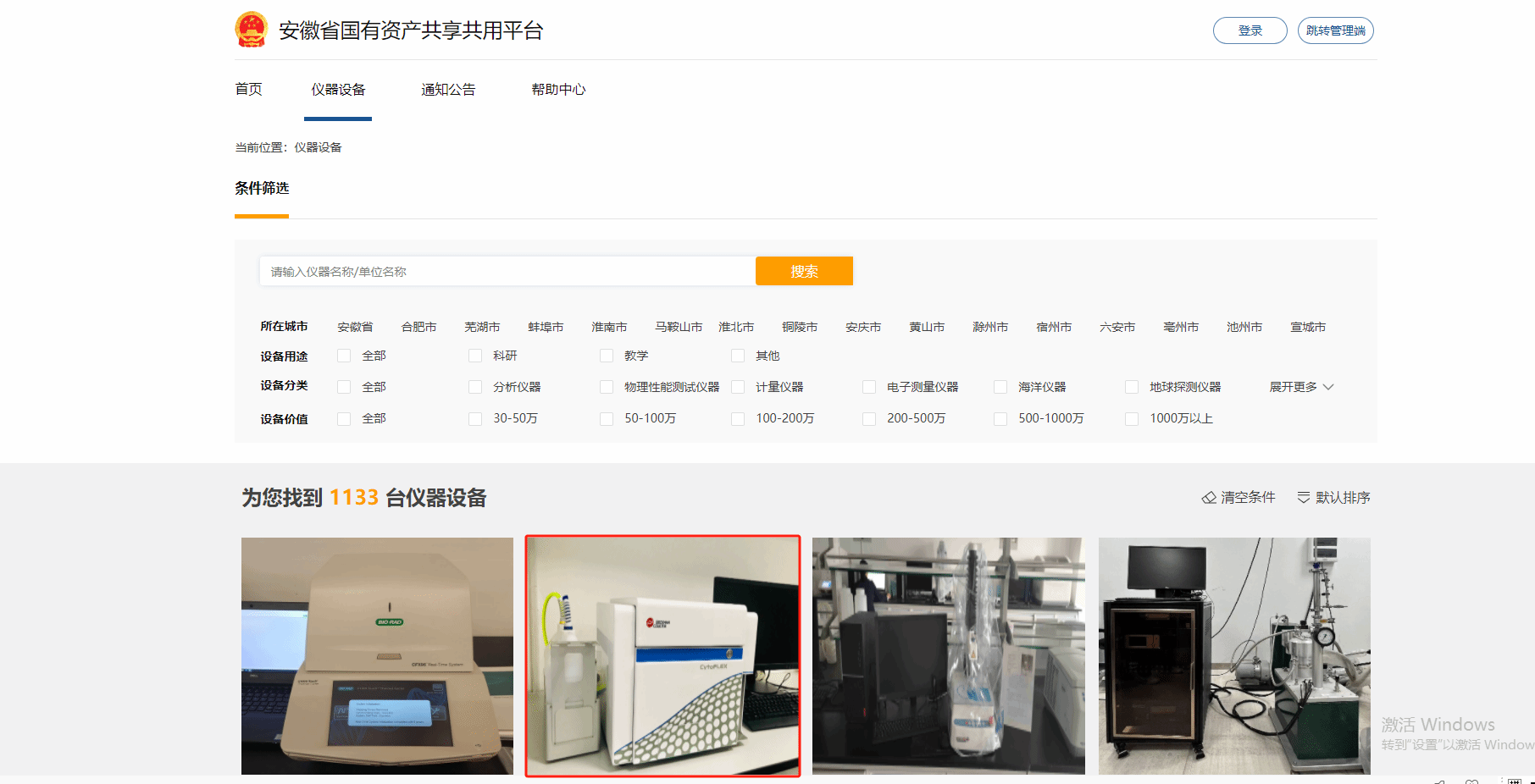Filter by city 芜湖市

pyautogui.click(x=482, y=327)
